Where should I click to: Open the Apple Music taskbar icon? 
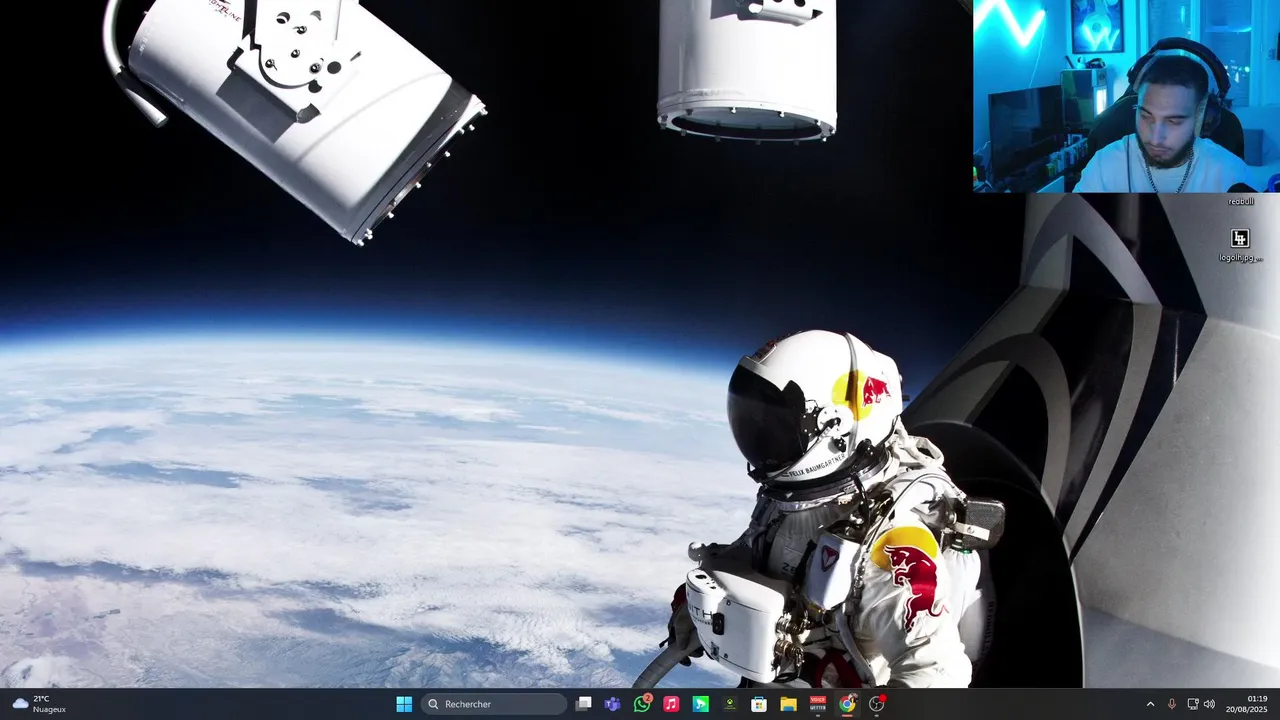[671, 704]
